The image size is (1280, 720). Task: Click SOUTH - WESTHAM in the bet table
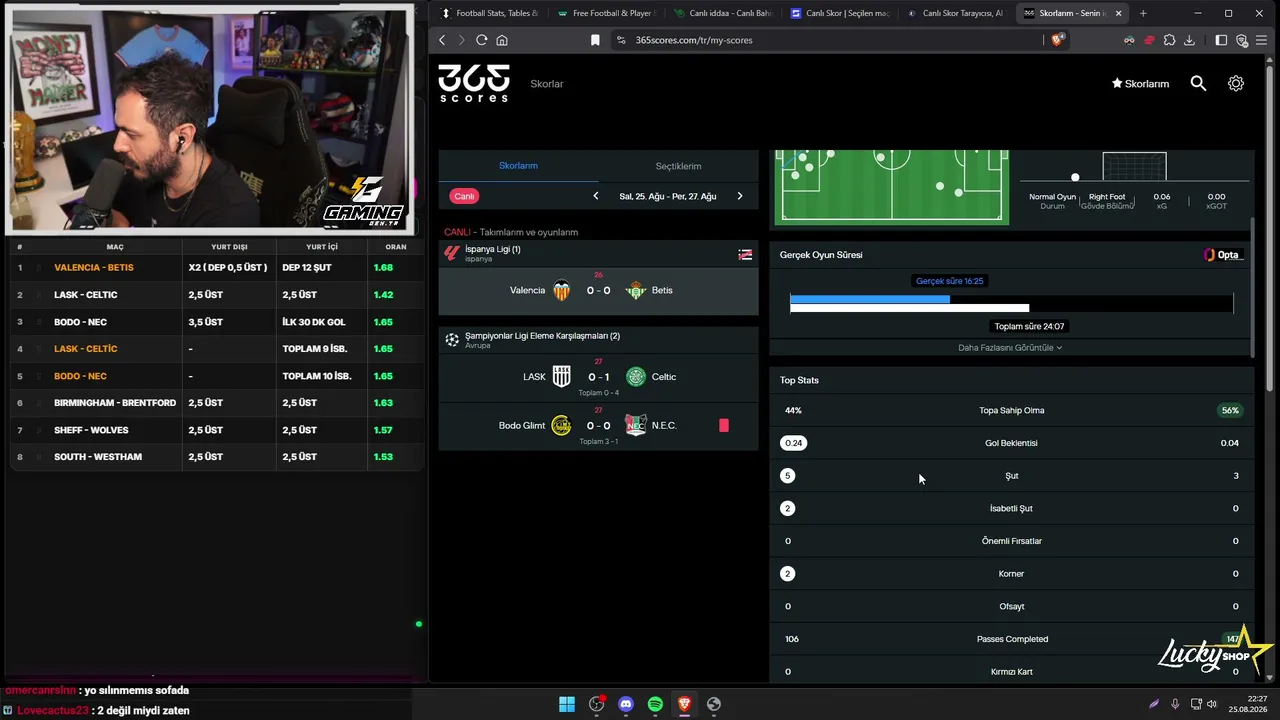click(98, 457)
